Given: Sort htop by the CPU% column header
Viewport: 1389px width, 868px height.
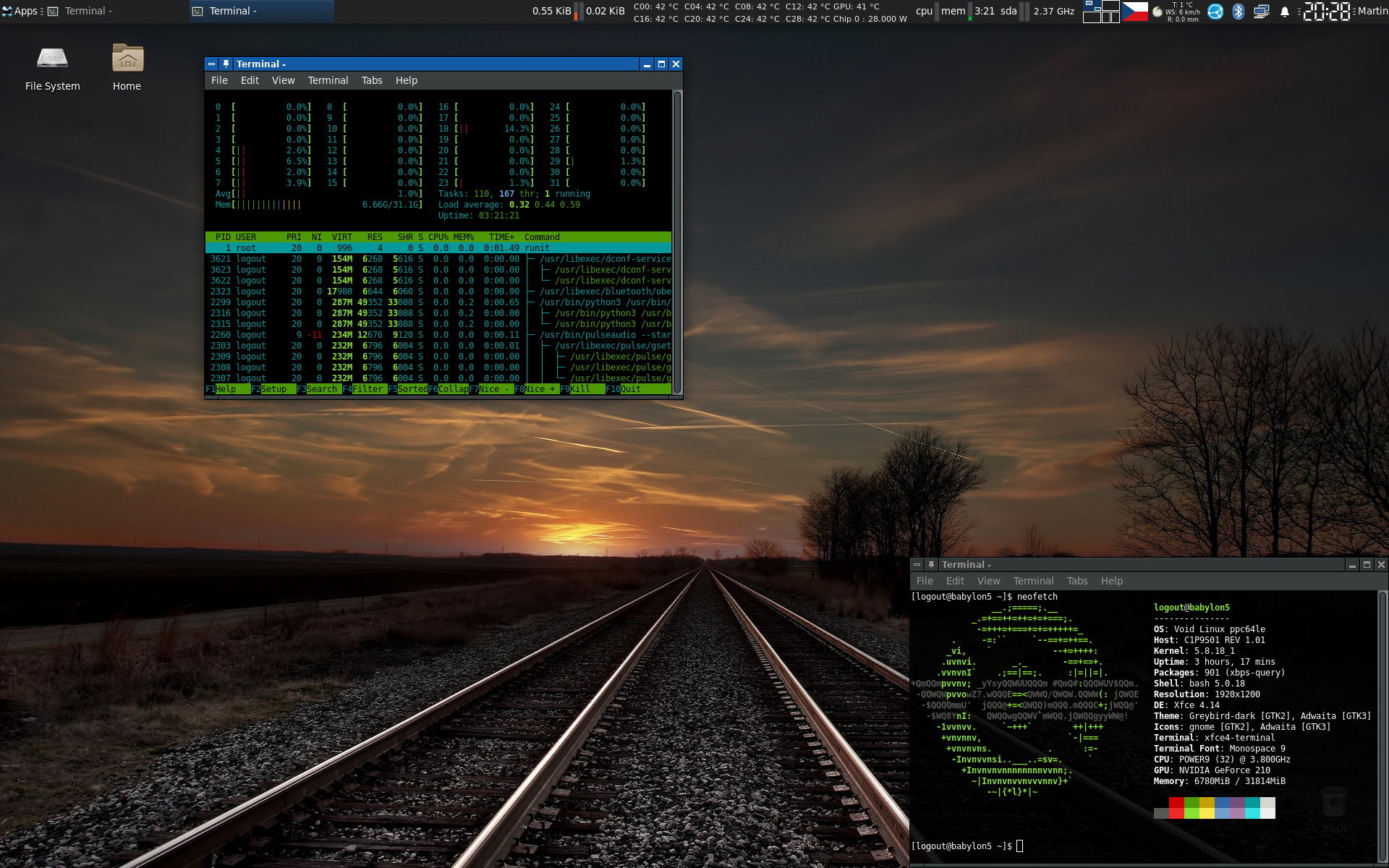Looking at the screenshot, I should pyautogui.click(x=438, y=237).
